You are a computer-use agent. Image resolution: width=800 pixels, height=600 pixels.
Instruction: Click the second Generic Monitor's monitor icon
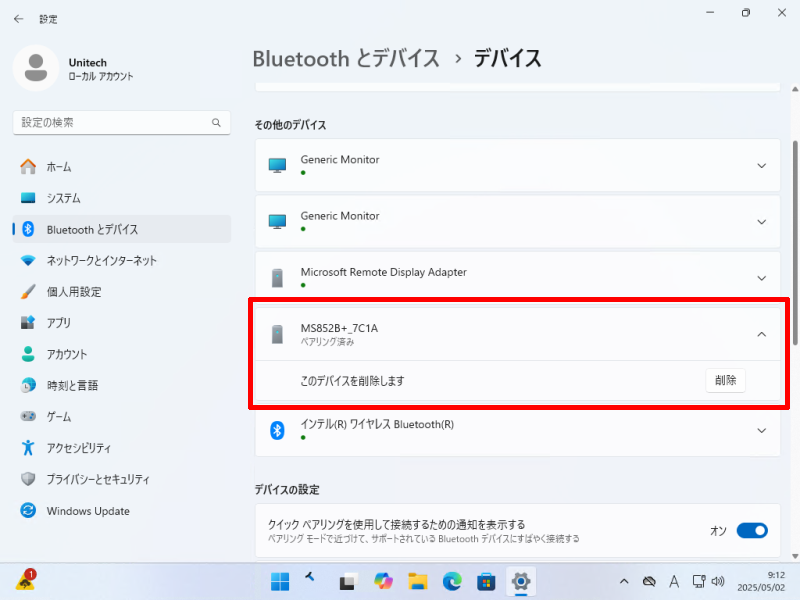(x=278, y=221)
